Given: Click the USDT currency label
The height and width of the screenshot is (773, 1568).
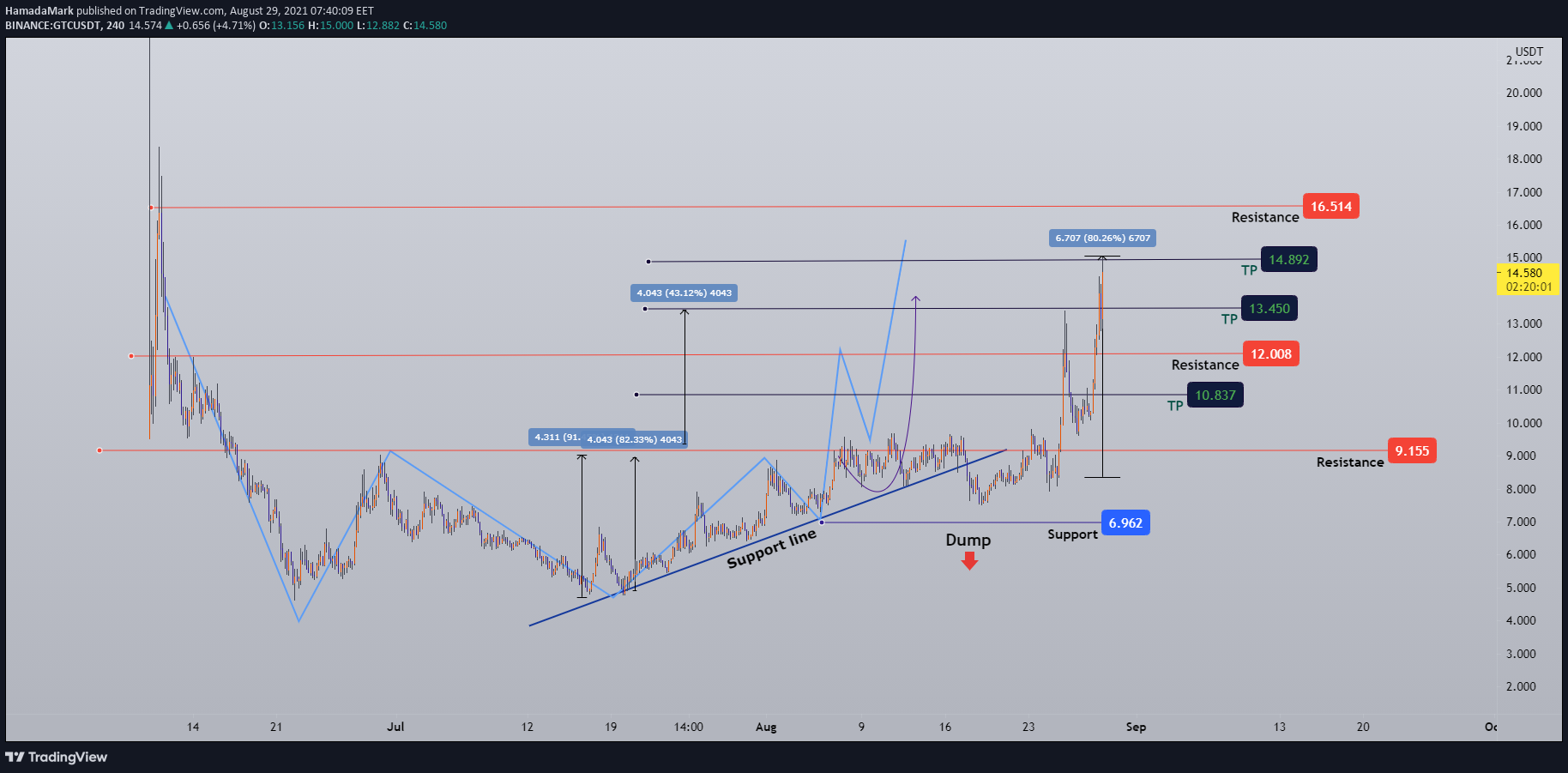Looking at the screenshot, I should tap(1529, 52).
